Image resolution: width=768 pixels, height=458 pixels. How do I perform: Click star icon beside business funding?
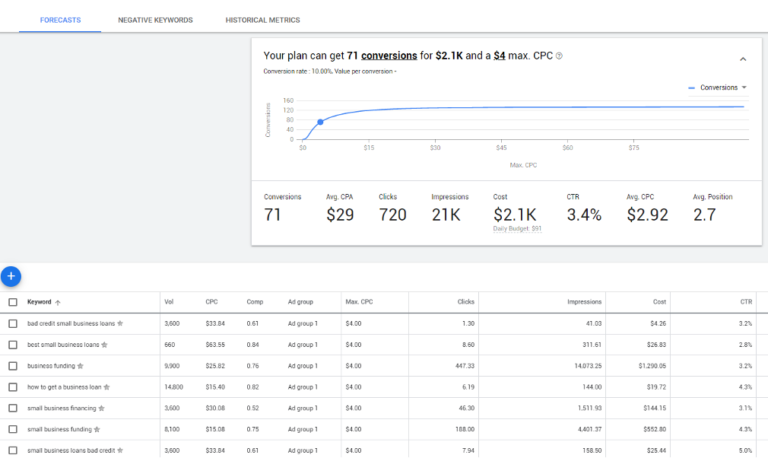(x=80, y=366)
